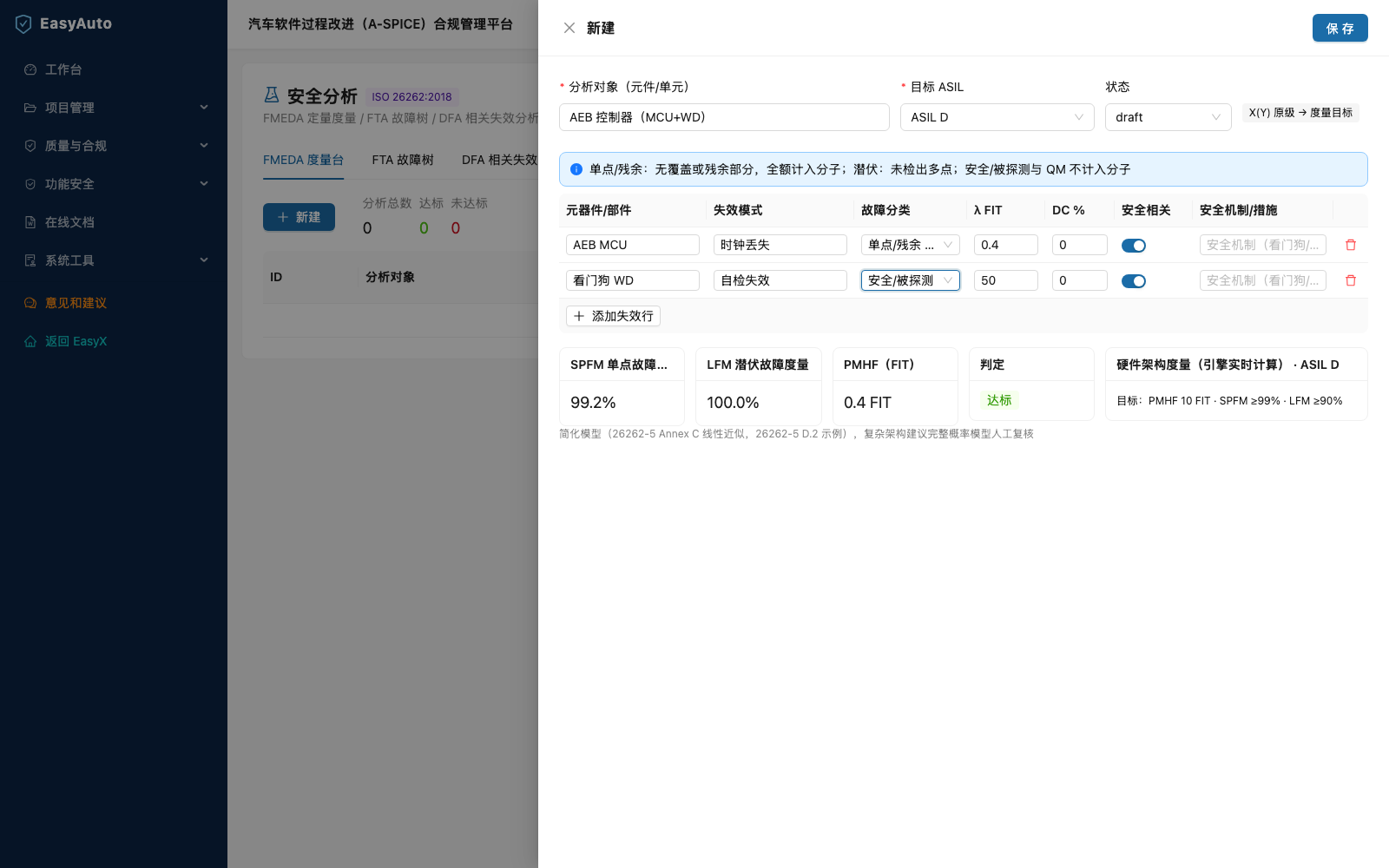Delete the AEB MCU failure row
Image resolution: width=1389 pixels, height=868 pixels.
1351,245
